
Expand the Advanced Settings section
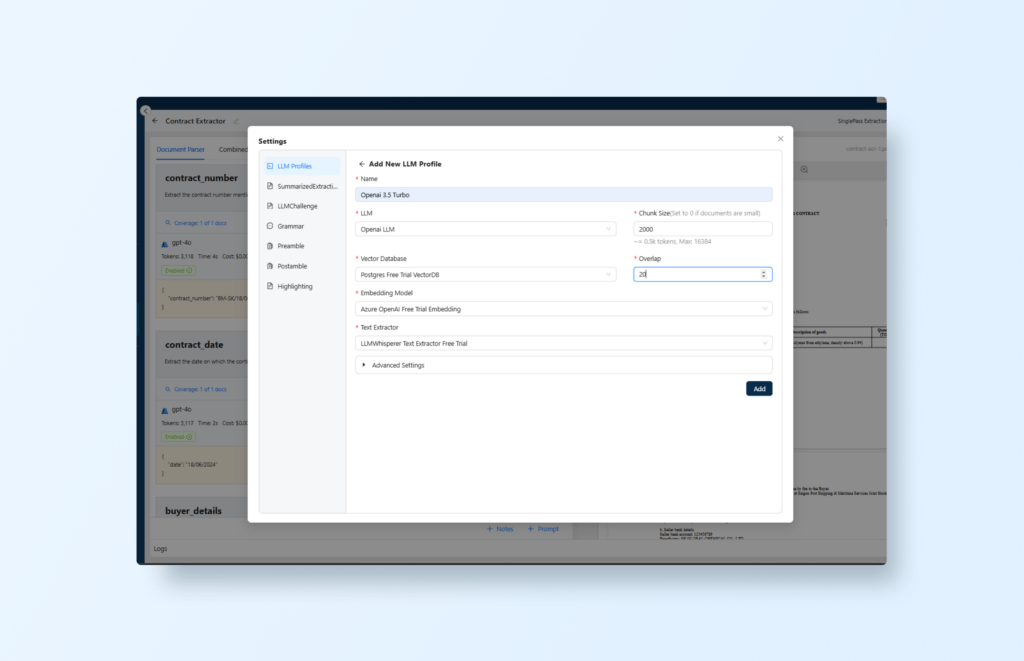397,365
